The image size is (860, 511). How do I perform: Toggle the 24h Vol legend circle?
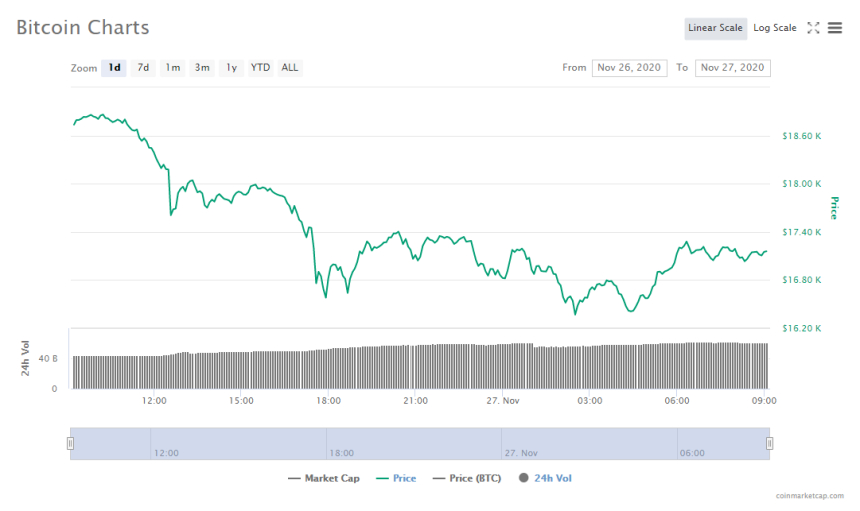(x=523, y=478)
